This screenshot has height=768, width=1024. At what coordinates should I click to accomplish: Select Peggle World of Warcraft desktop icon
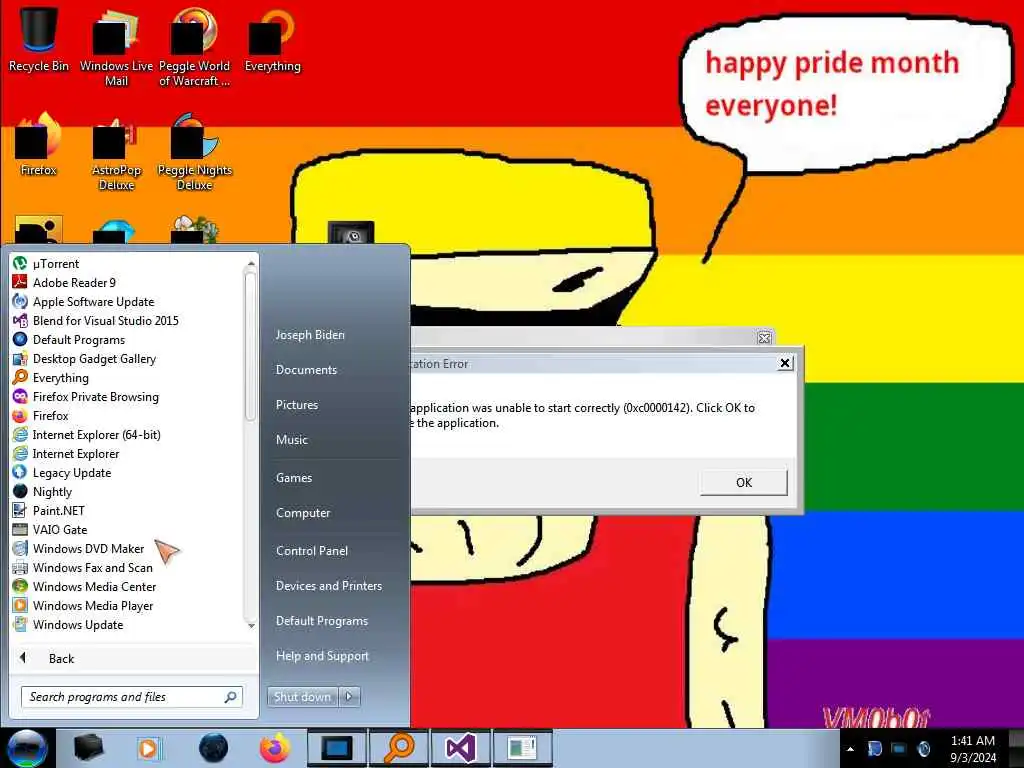194,47
